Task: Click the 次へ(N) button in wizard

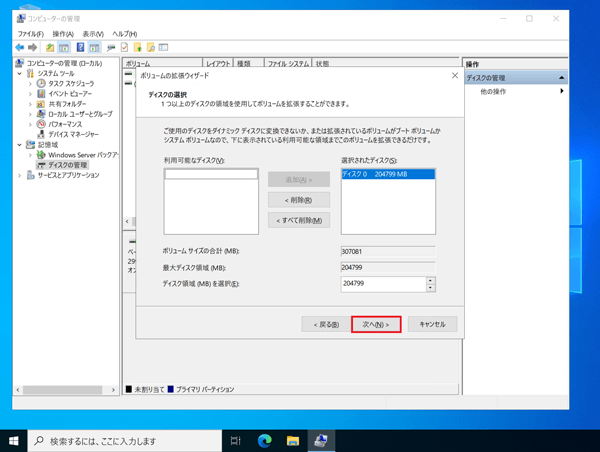Action: (376, 324)
